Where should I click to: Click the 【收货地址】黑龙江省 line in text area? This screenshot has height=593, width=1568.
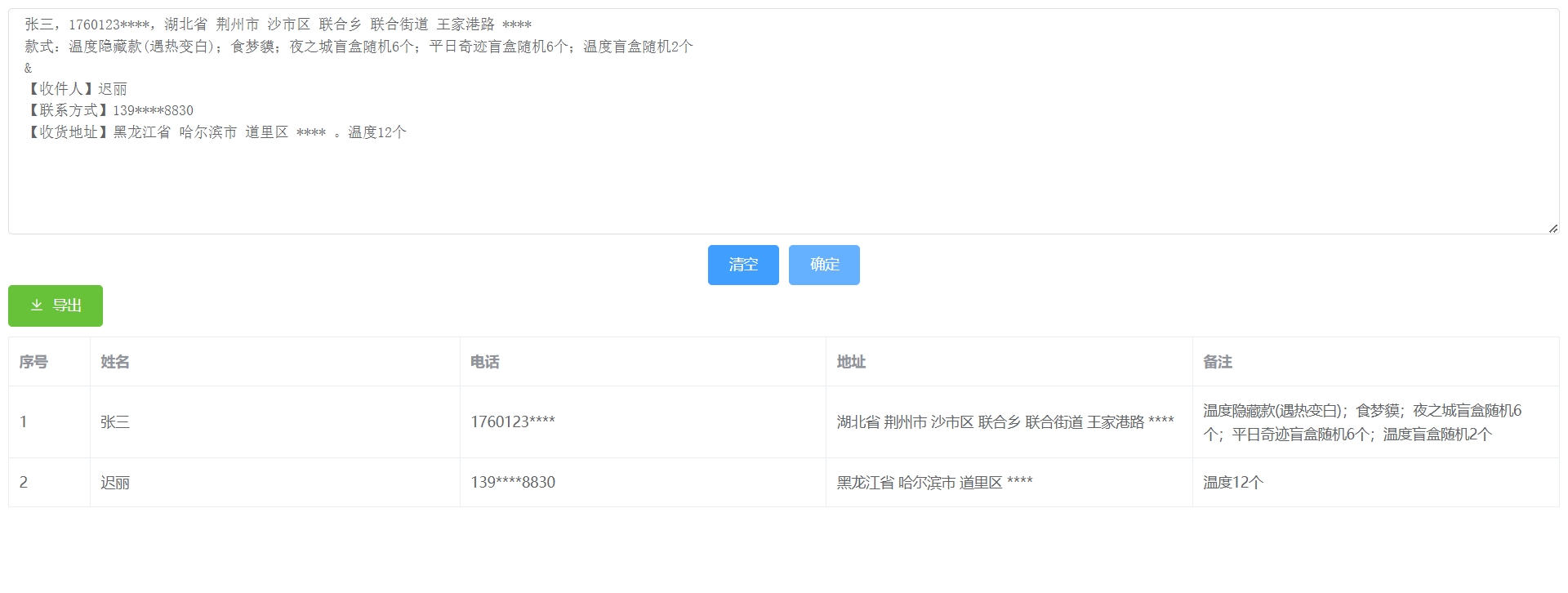coord(216,132)
